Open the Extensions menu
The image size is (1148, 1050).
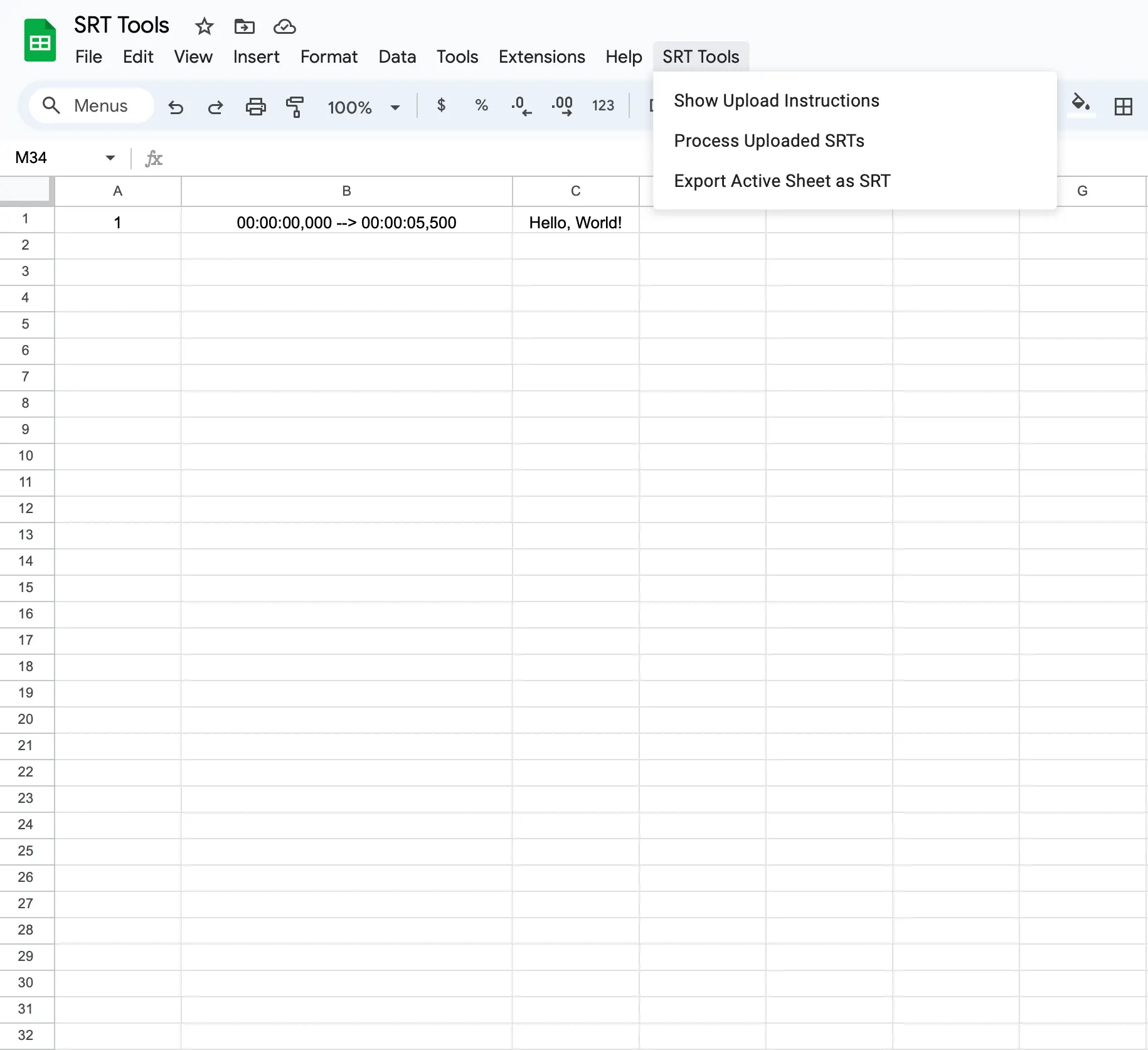click(541, 56)
